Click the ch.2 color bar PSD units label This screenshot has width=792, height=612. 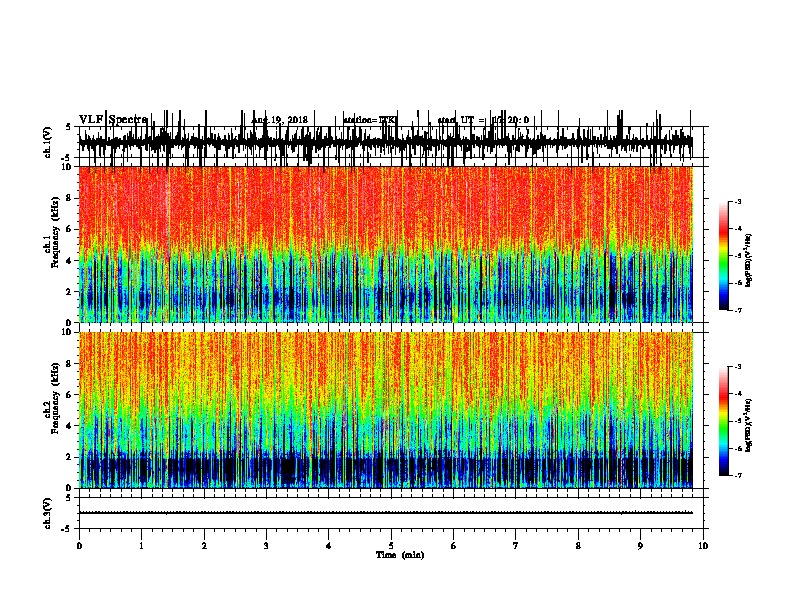coord(748,425)
